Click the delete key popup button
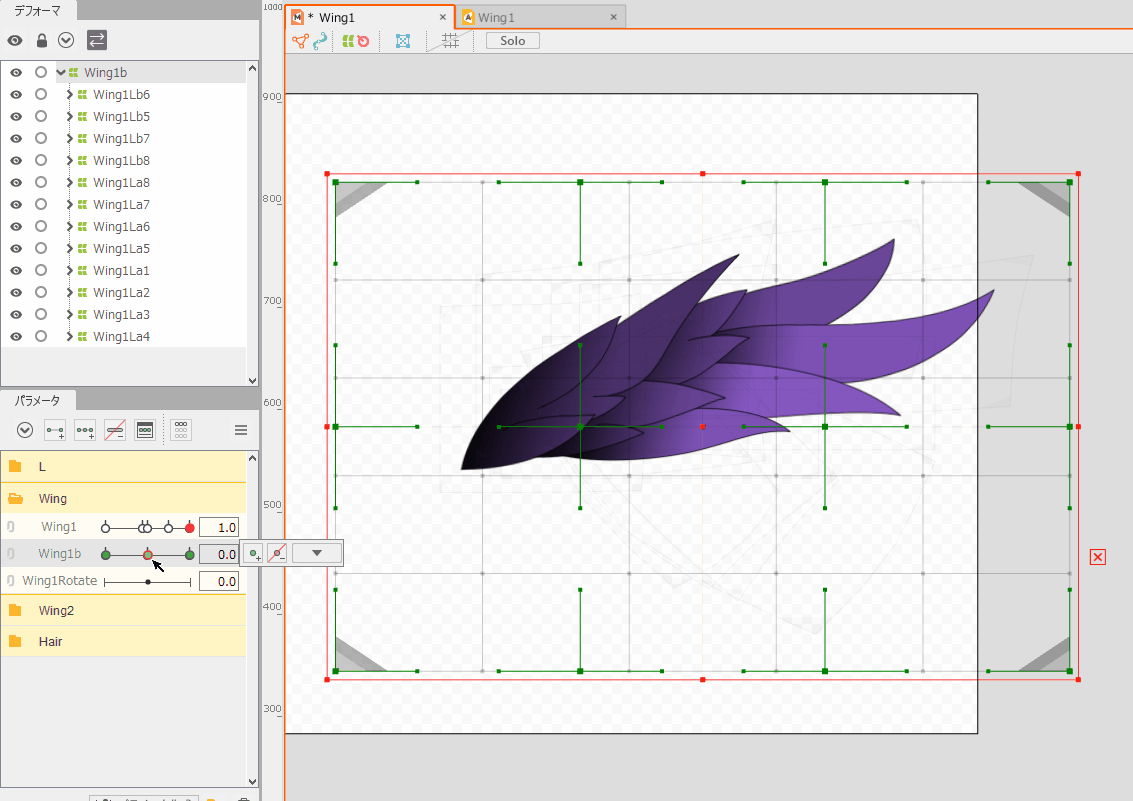Image resolution: width=1133 pixels, height=801 pixels. pyautogui.click(x=277, y=554)
